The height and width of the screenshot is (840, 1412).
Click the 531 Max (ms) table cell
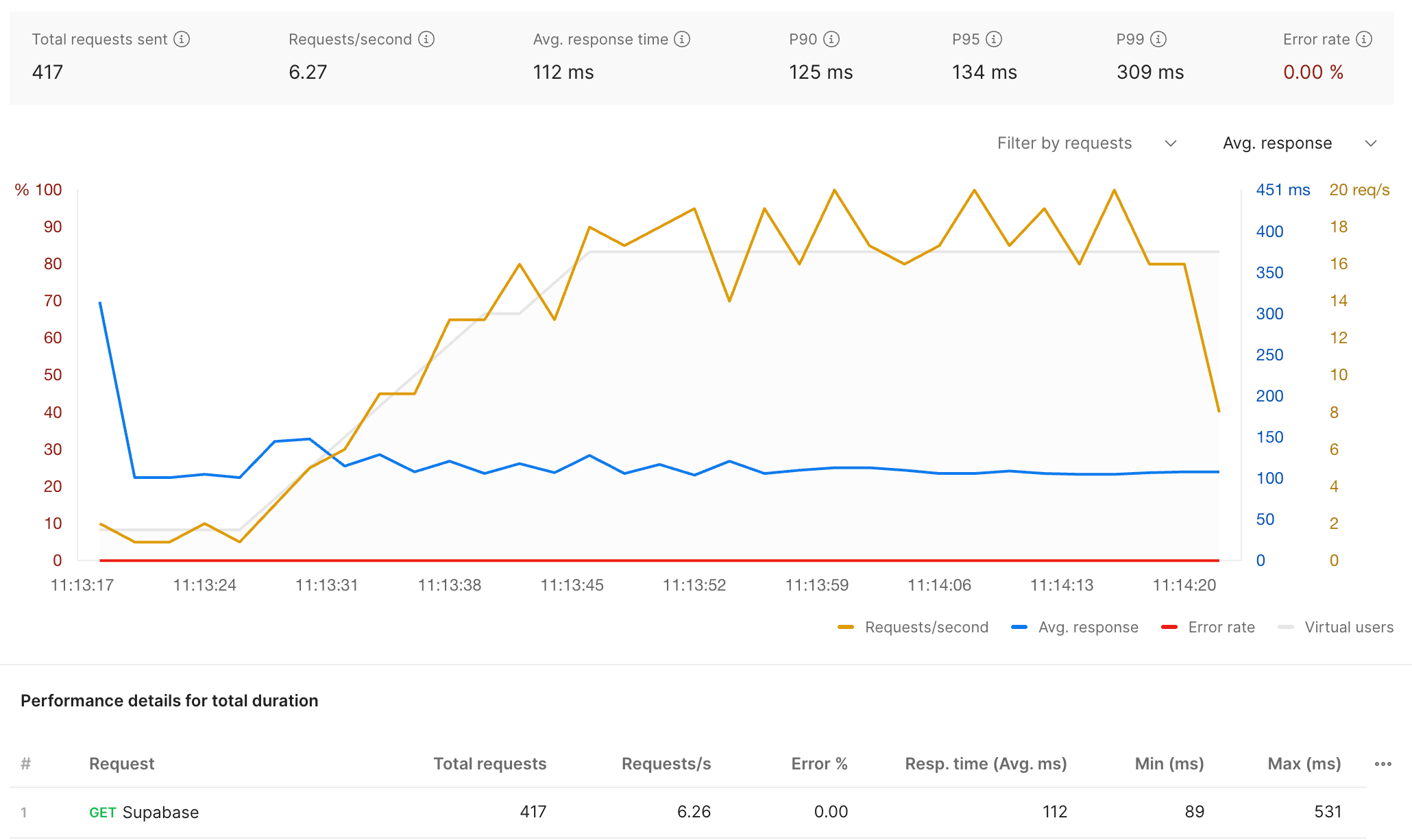1328,812
